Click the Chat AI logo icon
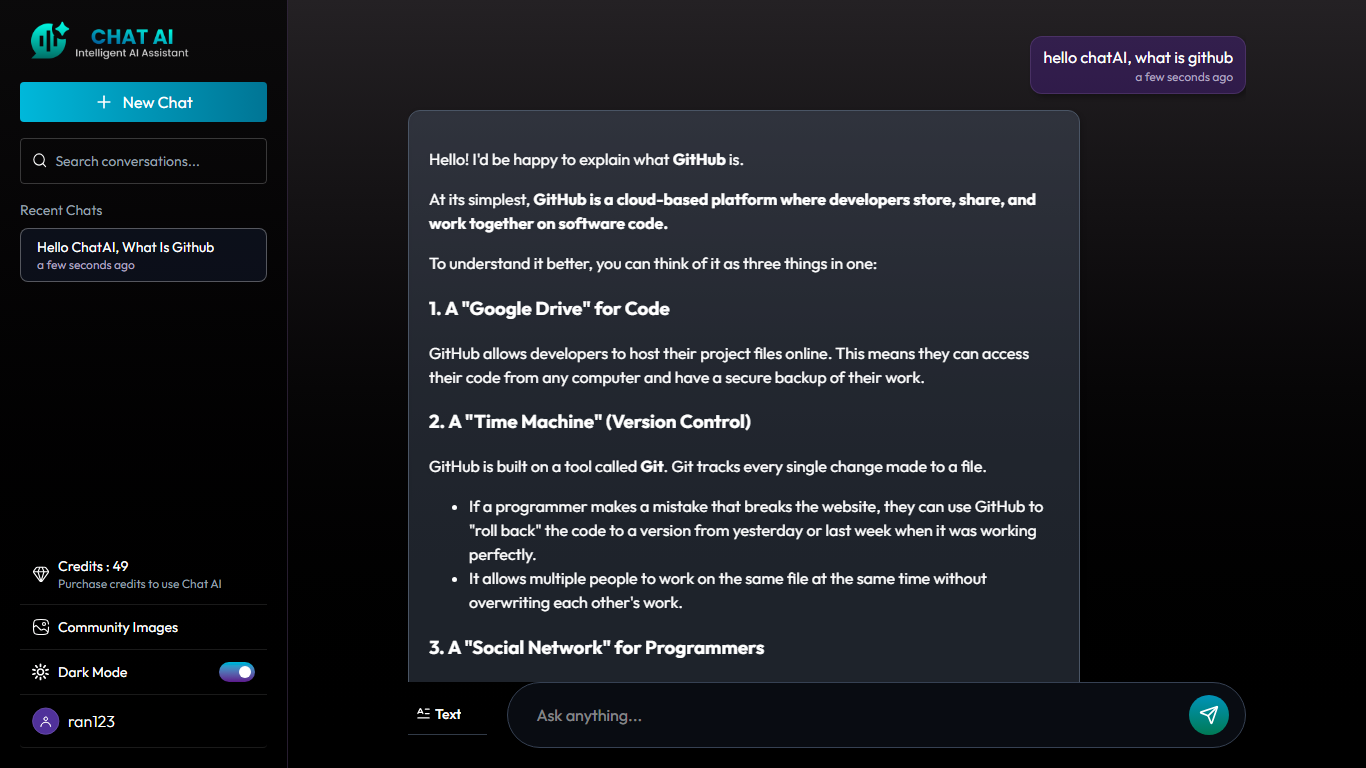The width and height of the screenshot is (1366, 768). (49, 39)
